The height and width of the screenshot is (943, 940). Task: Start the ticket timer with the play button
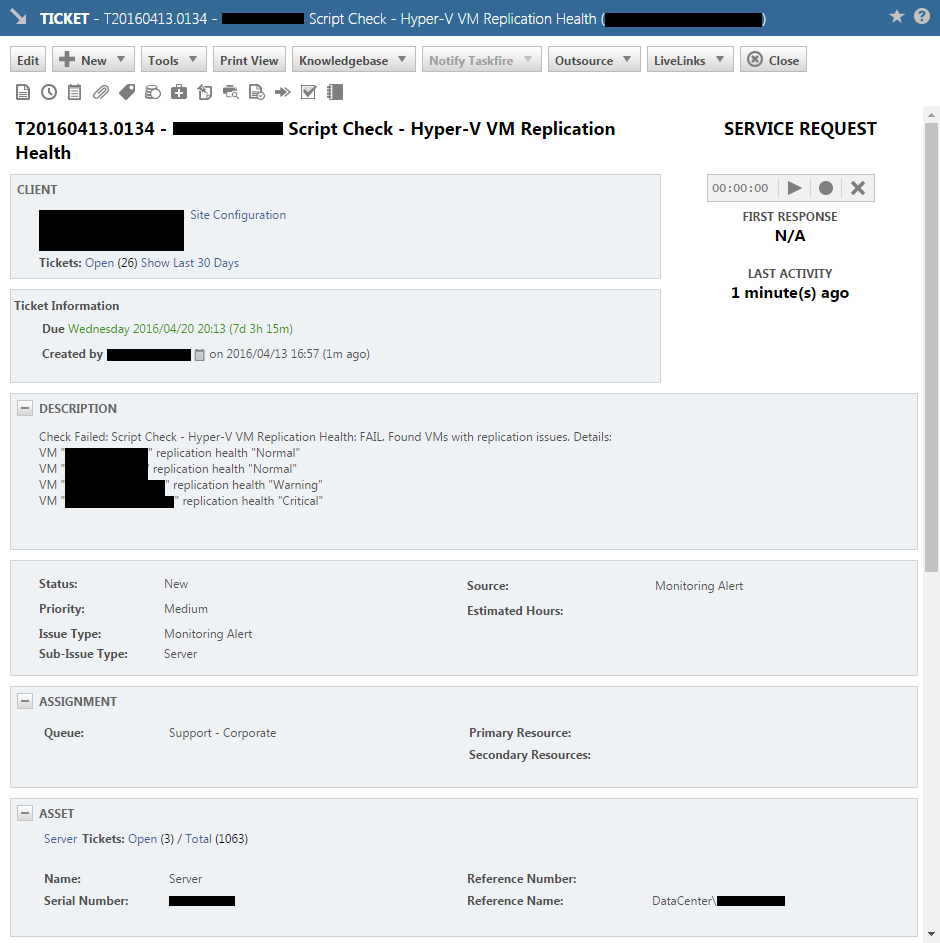coord(794,187)
